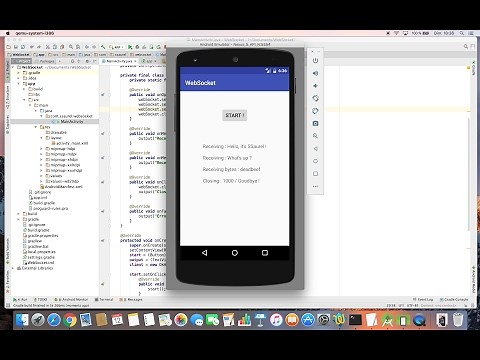Tap the phone's on-screen Recents navigation button
Screen dimensions: 480x360
[265, 253]
